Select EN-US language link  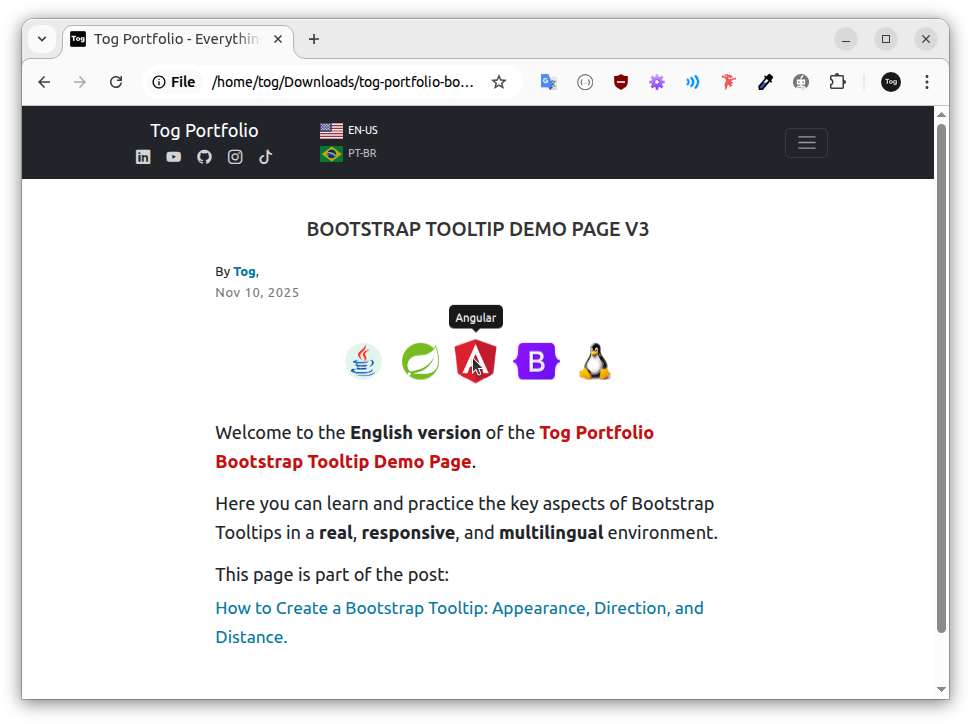click(363, 131)
